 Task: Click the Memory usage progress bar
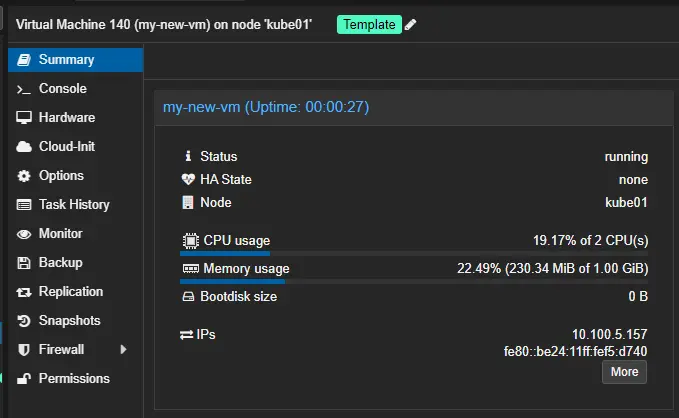click(x=414, y=282)
